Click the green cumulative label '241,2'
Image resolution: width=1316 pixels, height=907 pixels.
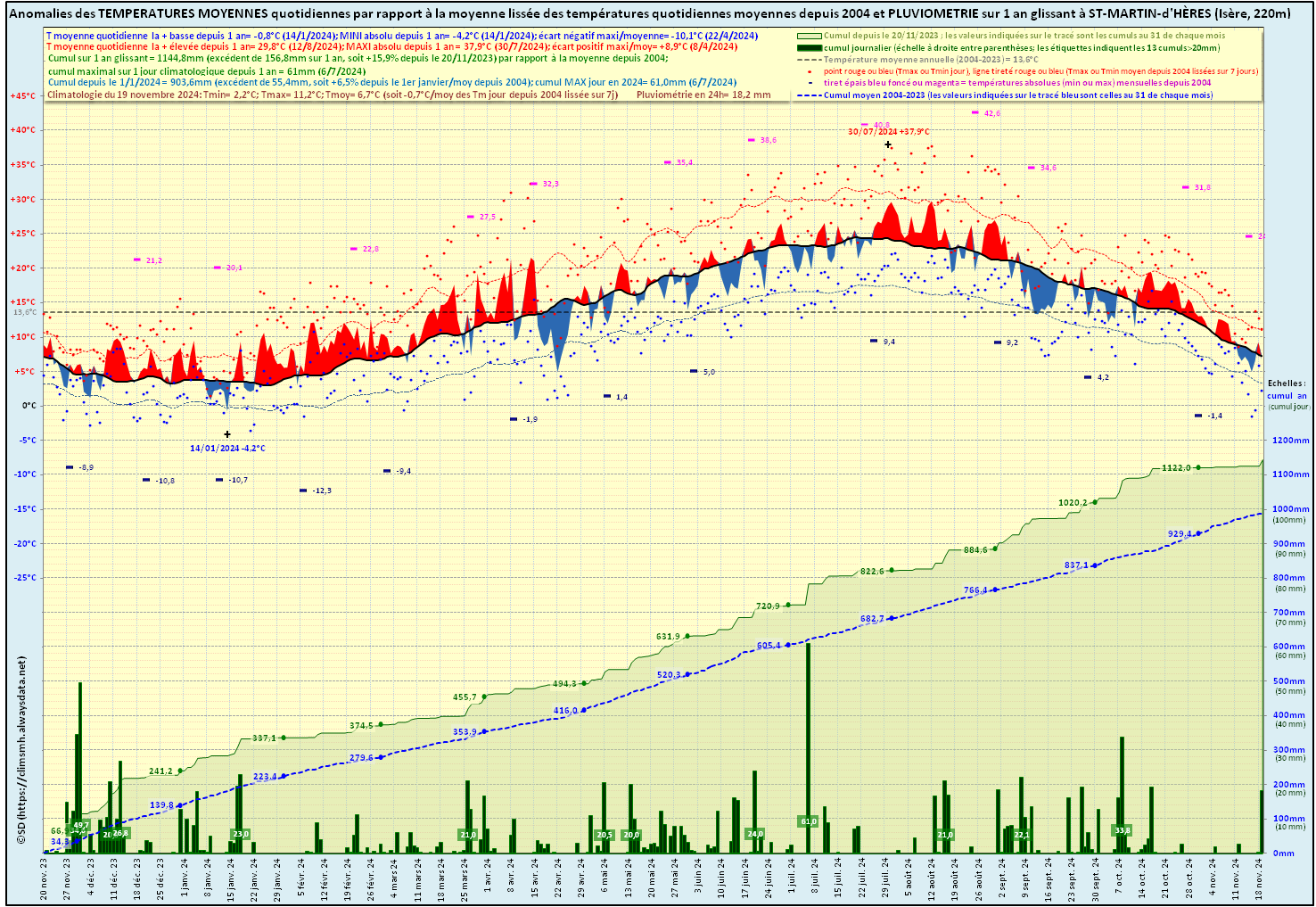pos(160,771)
